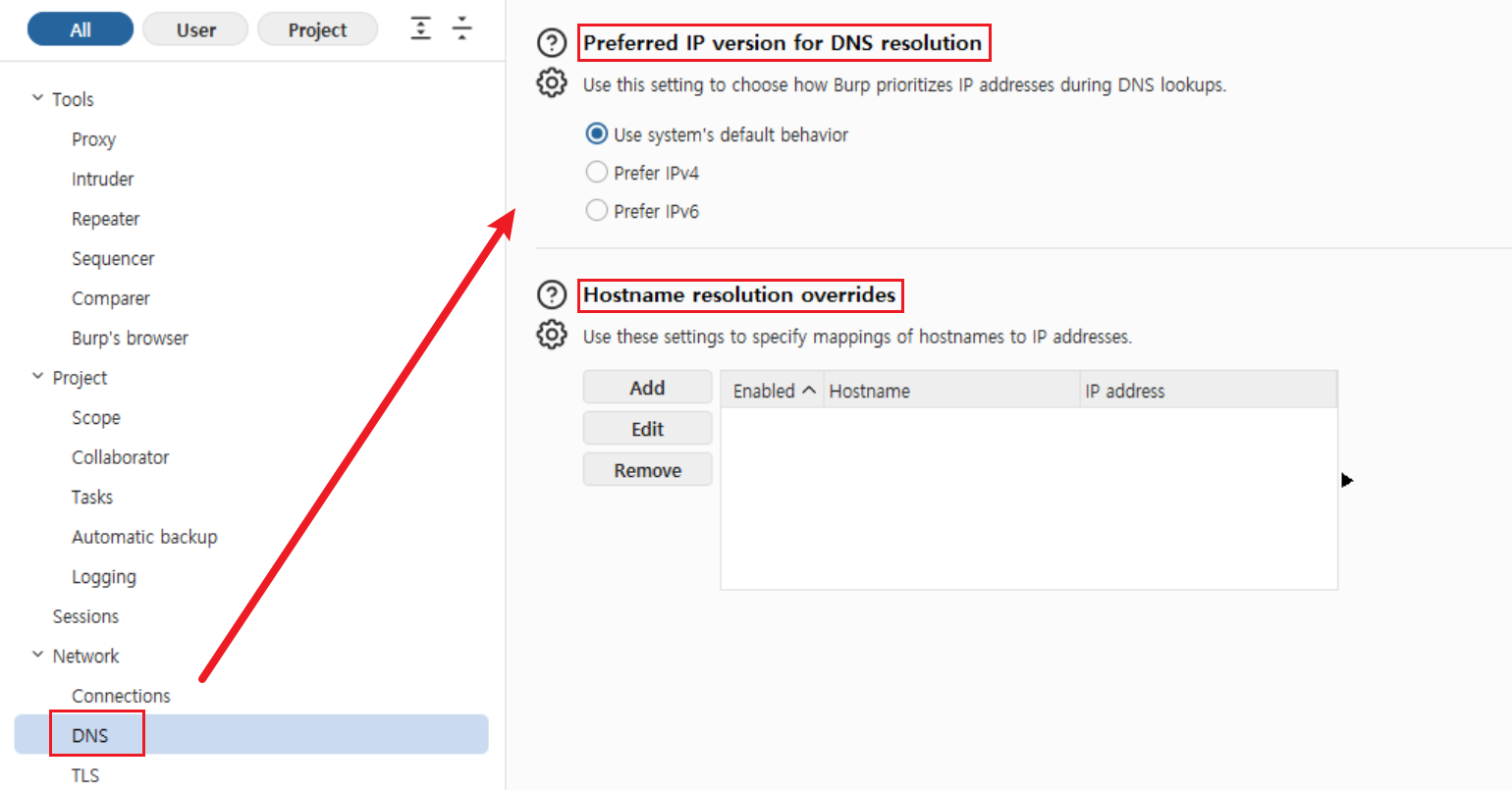The height and width of the screenshot is (790, 1512).
Task: Open gear options for Preferred IP version
Action: click(552, 83)
